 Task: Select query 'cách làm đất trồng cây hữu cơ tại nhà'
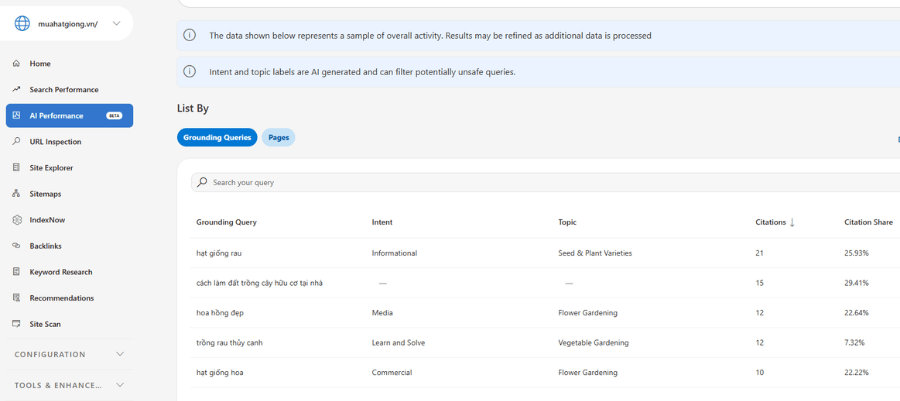point(259,283)
